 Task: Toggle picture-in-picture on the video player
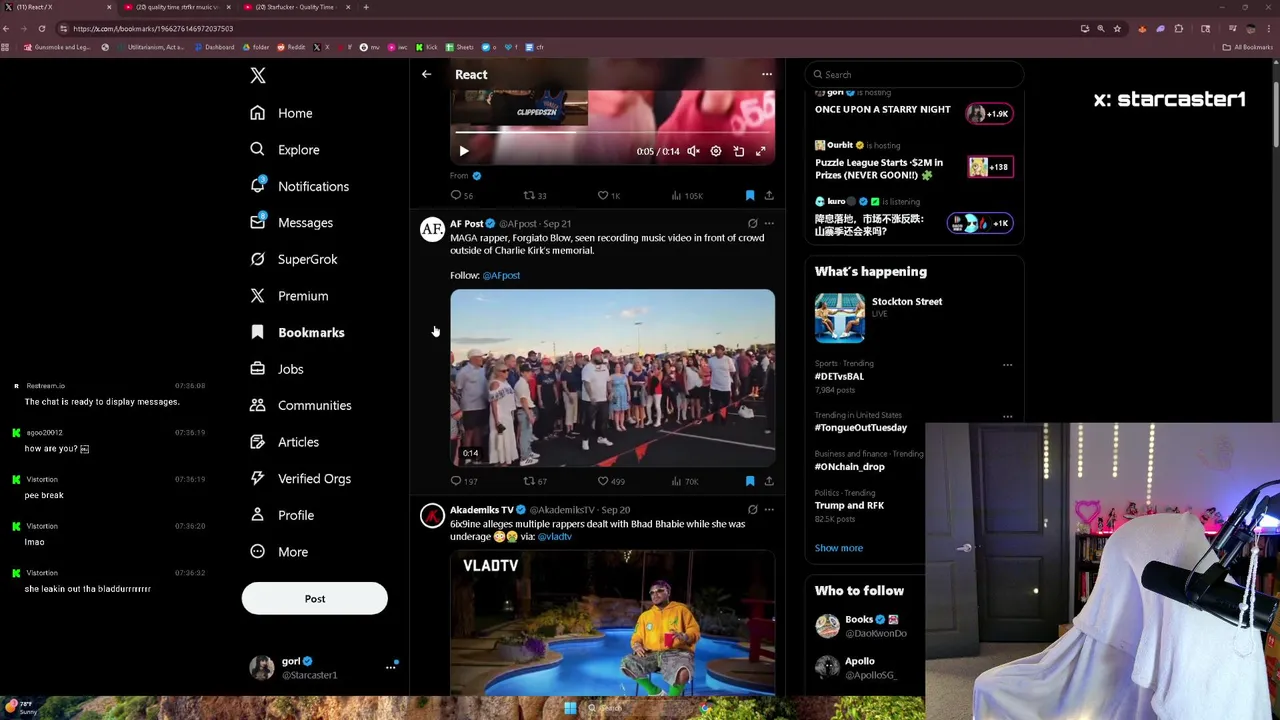click(x=739, y=151)
